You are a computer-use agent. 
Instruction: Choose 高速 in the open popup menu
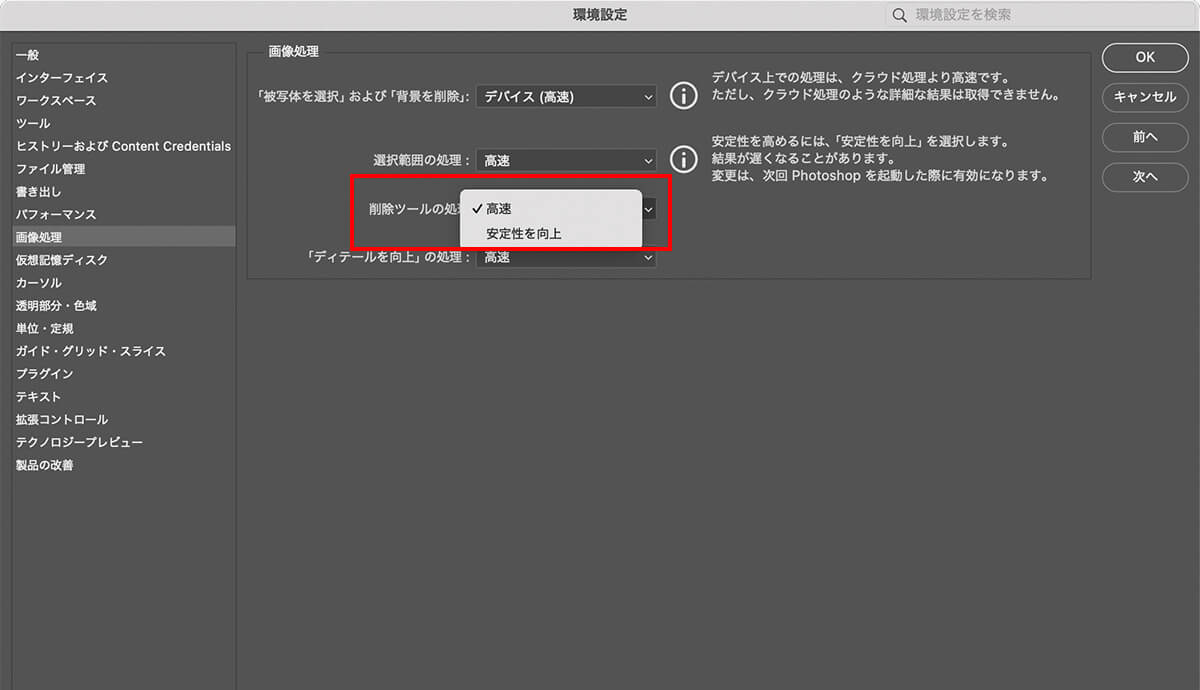550,209
